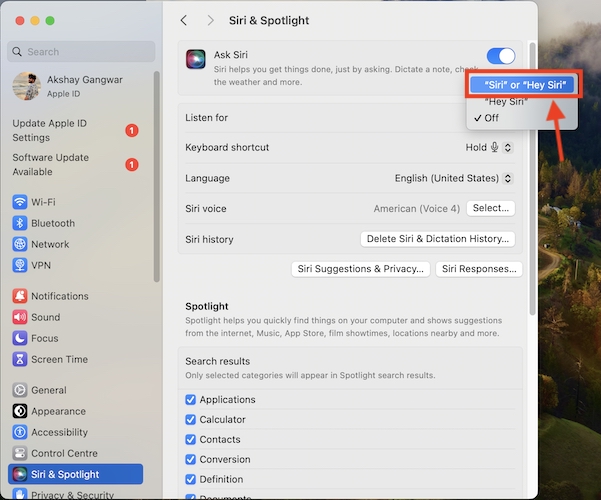Choose "Siri" or "Hey Siri" option

tap(522, 84)
